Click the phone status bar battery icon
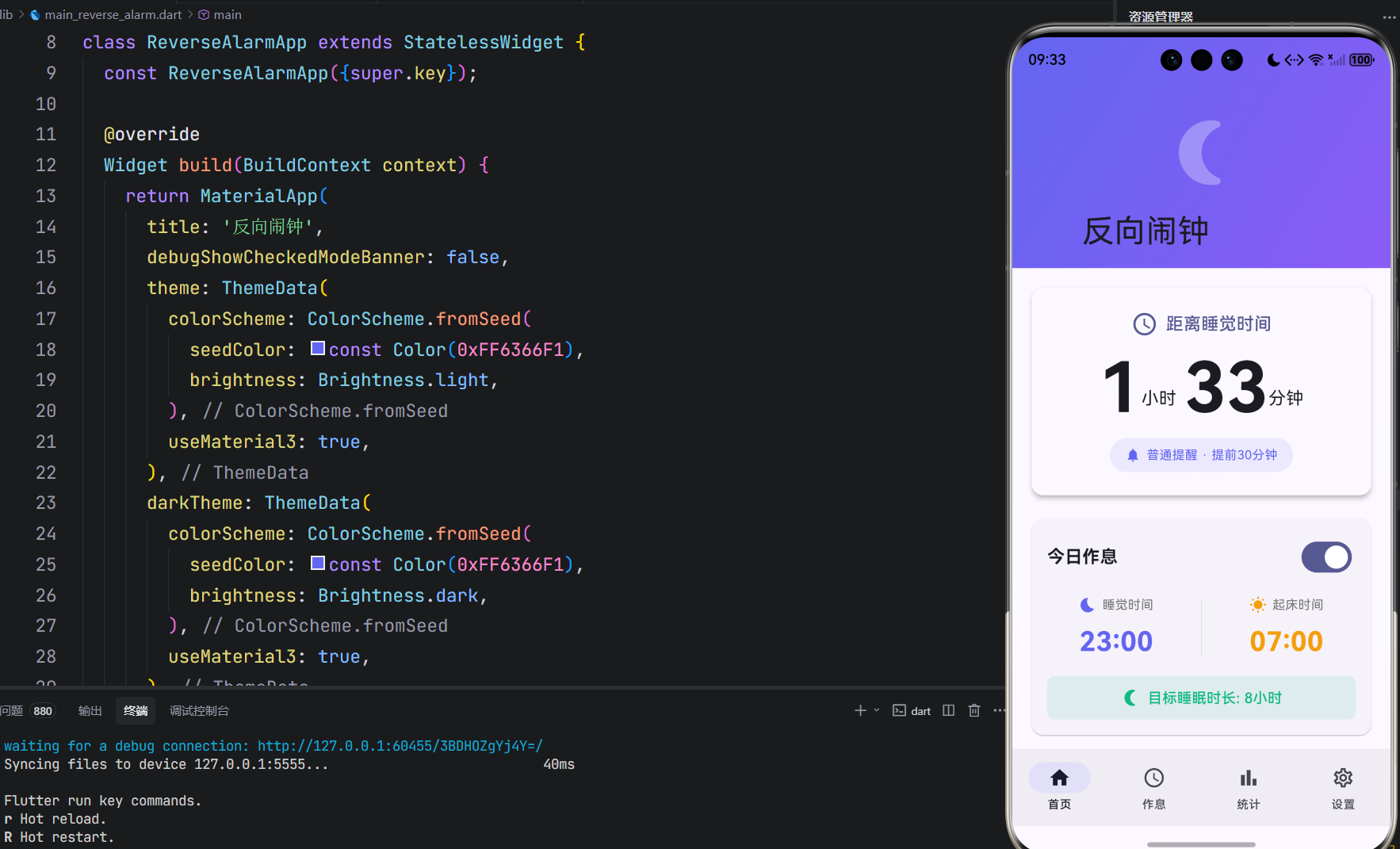 coord(1362,59)
